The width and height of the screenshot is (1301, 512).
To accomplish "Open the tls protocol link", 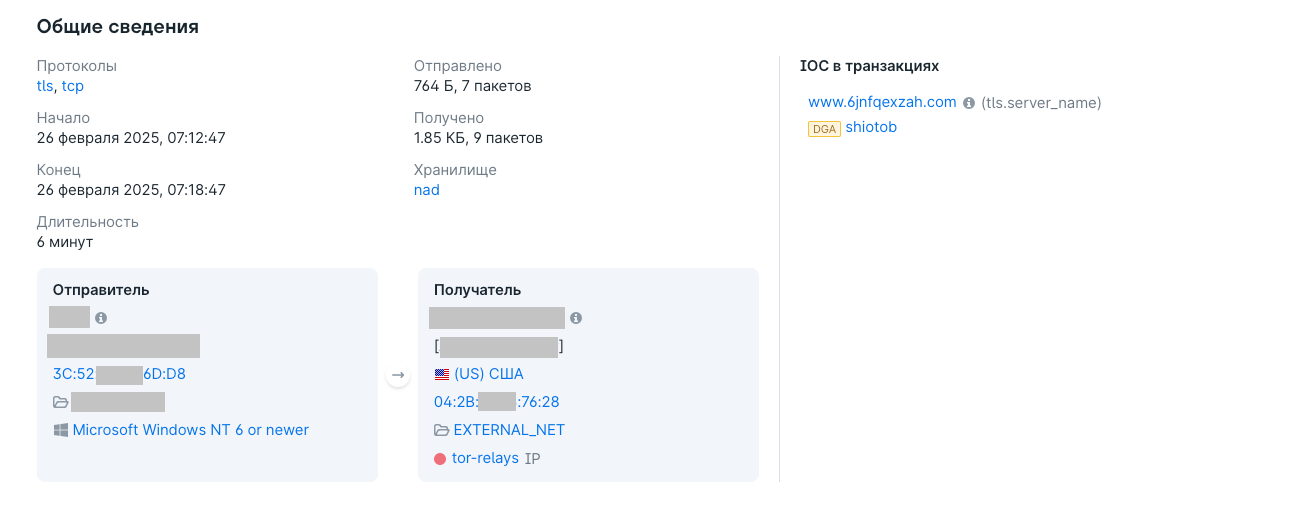I will (x=45, y=86).
